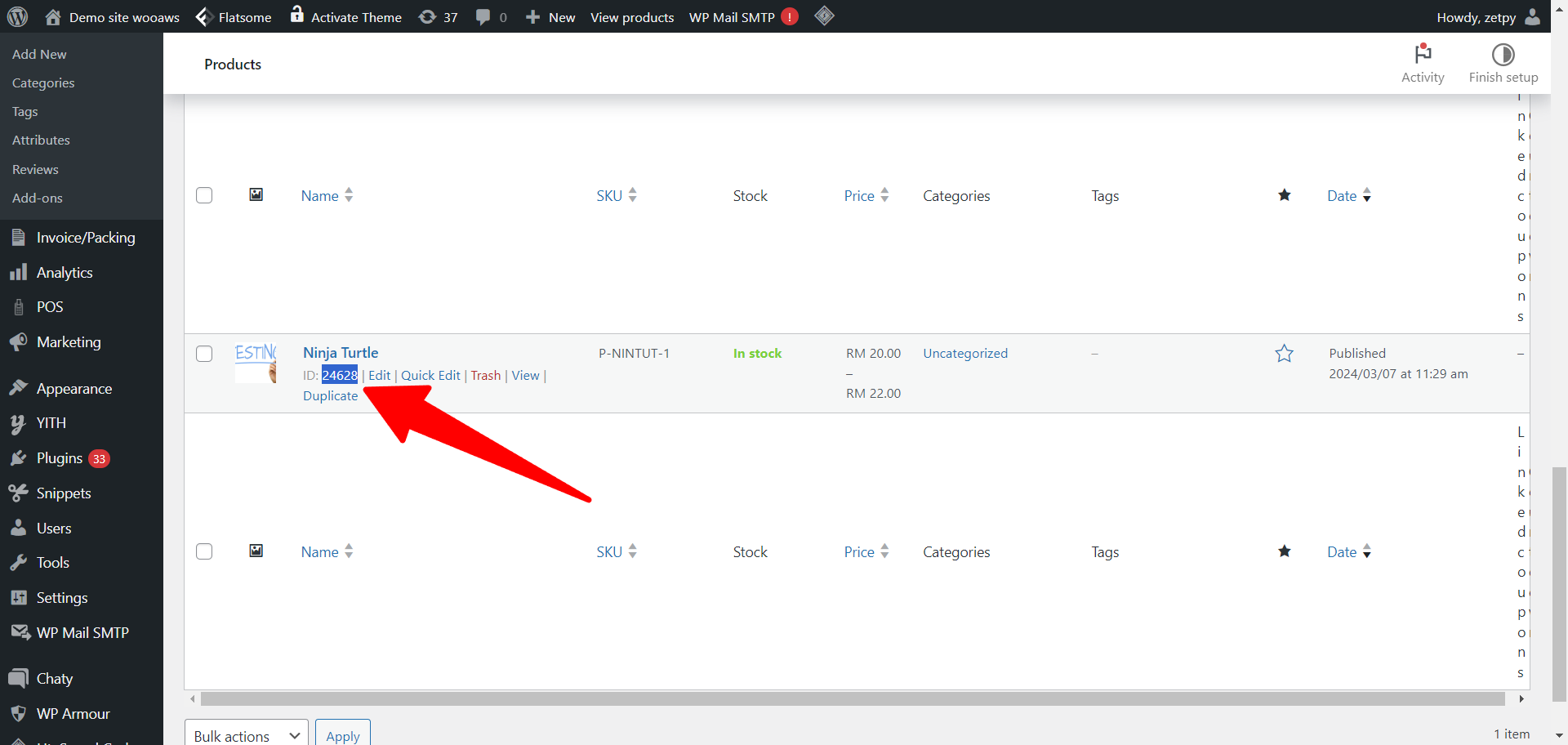The image size is (1568, 745).
Task: Click the New plus icon
Action: pos(532,17)
